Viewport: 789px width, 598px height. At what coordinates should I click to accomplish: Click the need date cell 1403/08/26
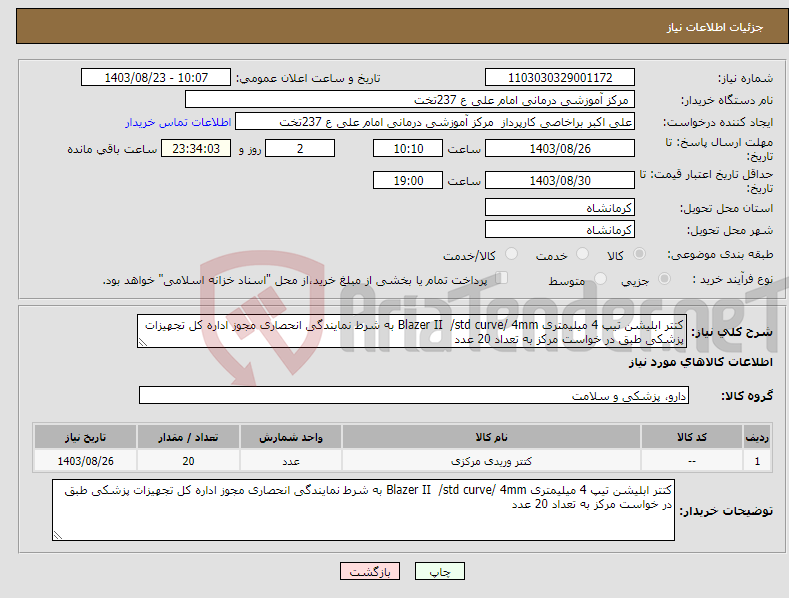point(86,461)
